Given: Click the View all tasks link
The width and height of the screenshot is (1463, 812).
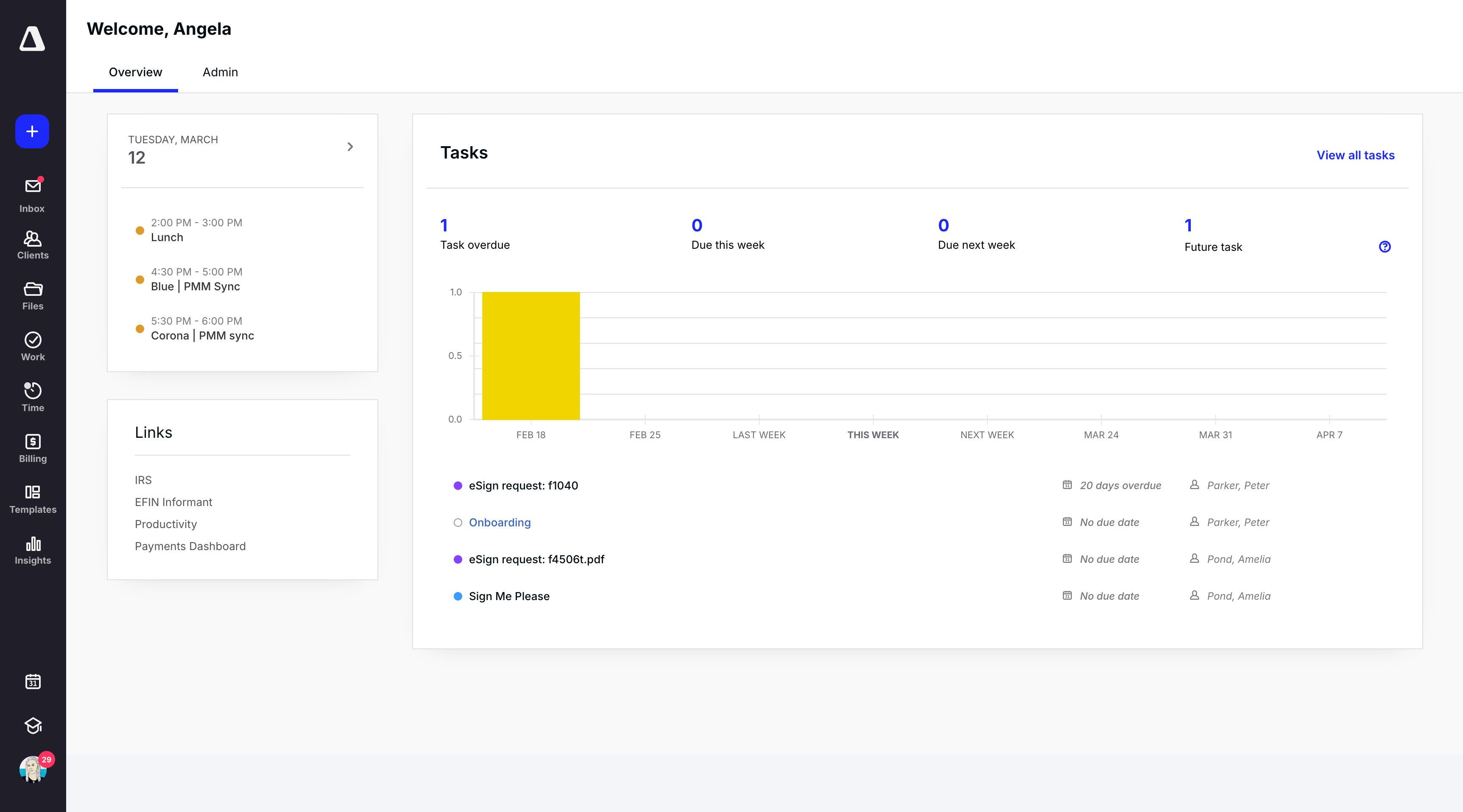Looking at the screenshot, I should 1355,156.
